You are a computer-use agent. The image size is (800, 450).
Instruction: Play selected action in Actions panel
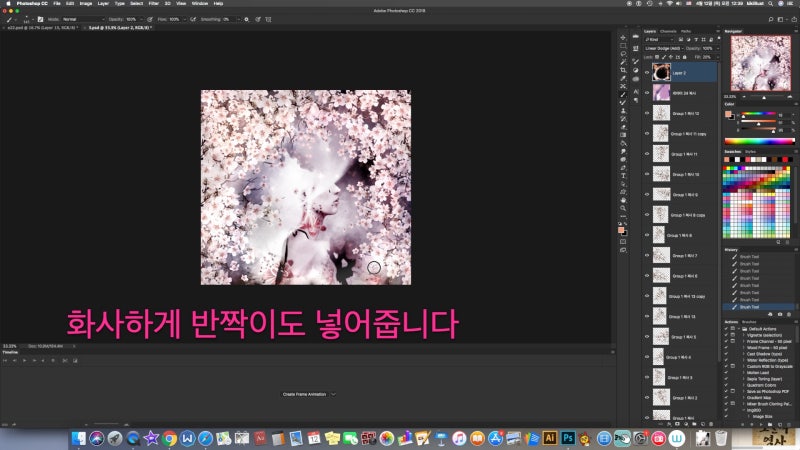click(x=762, y=424)
